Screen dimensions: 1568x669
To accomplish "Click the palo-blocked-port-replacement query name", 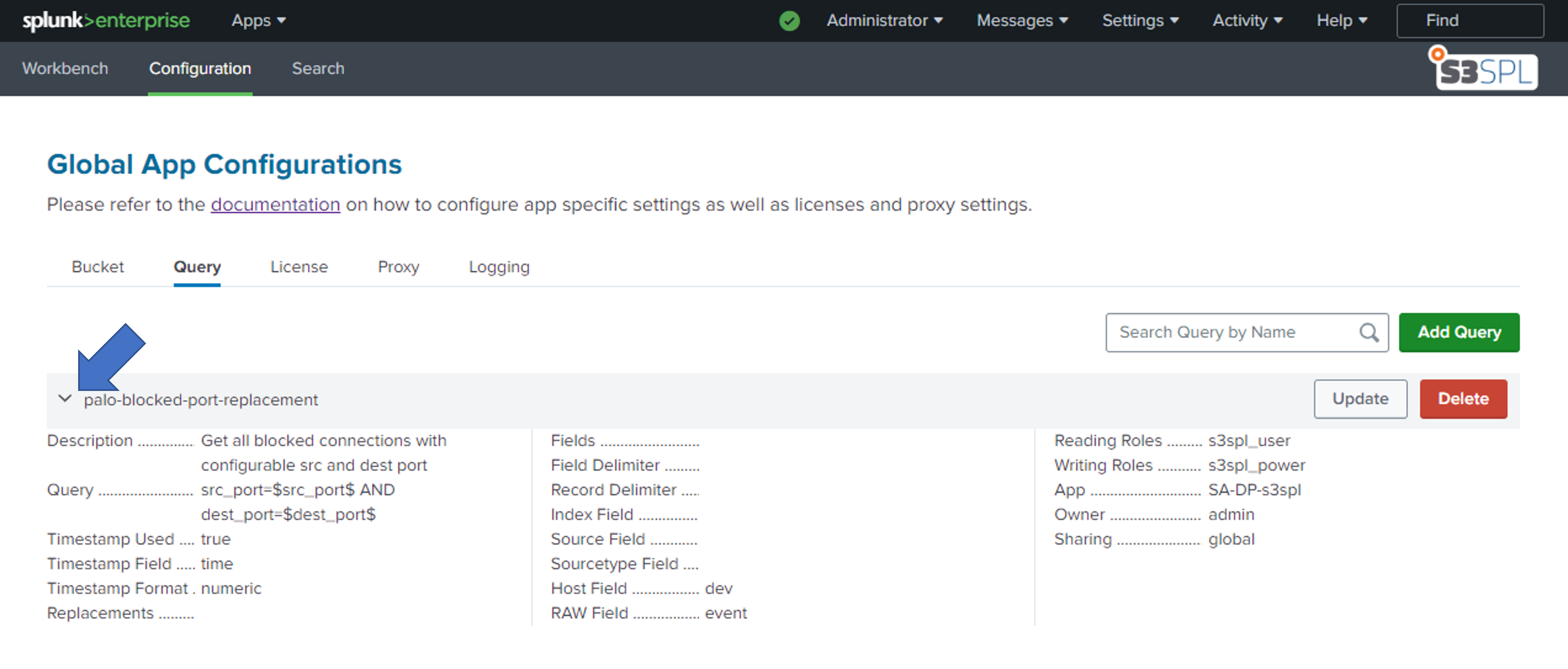I will pos(201,400).
